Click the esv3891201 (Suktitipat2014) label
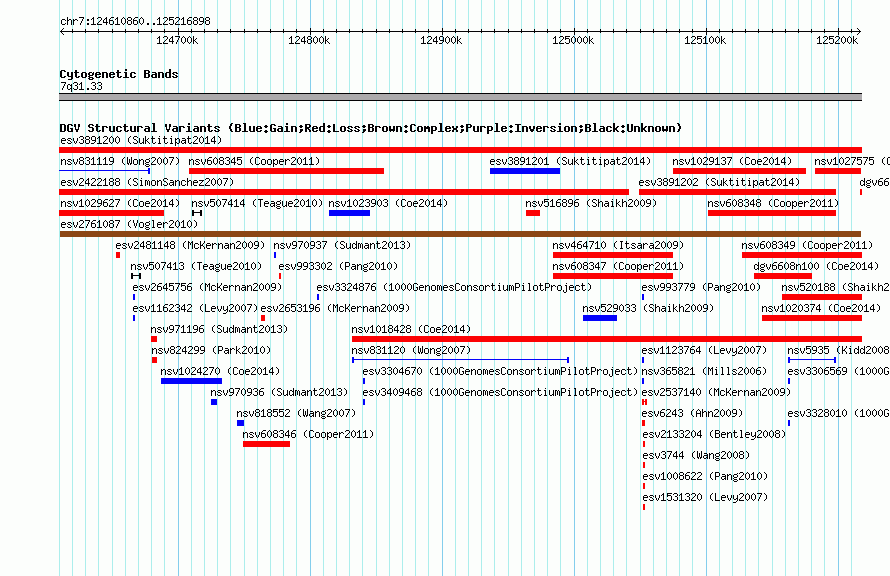 [x=570, y=161]
